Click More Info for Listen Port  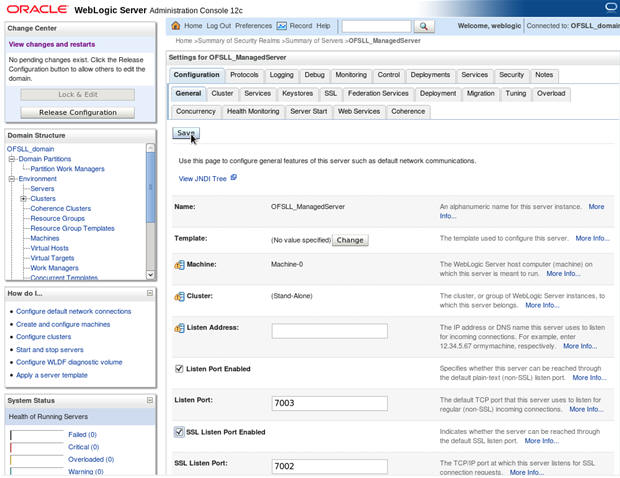click(x=586, y=409)
